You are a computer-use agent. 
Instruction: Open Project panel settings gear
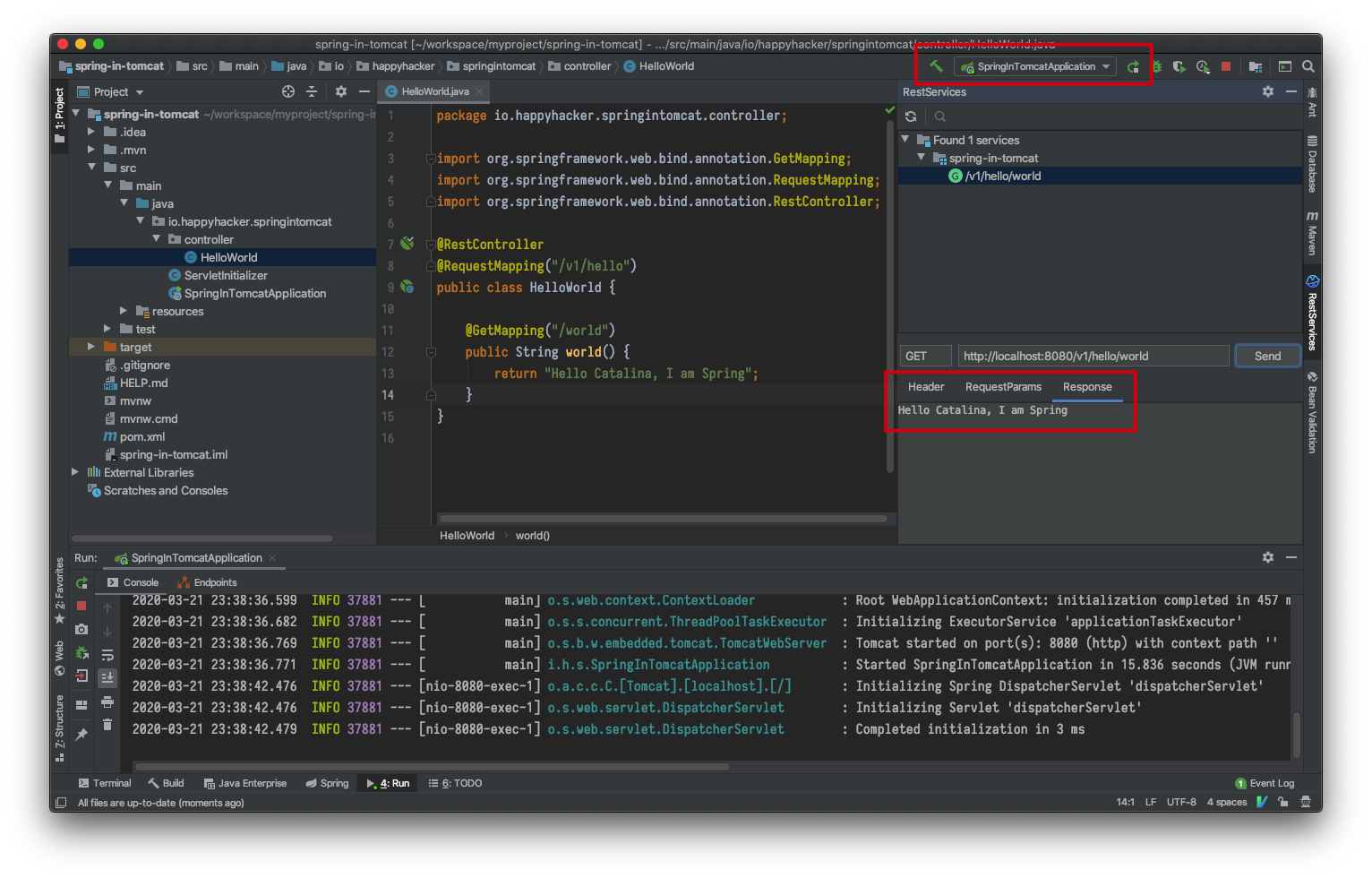(341, 91)
